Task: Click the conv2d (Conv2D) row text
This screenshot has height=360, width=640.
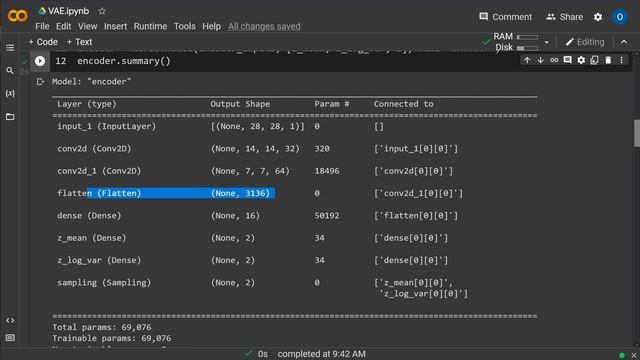Action: tap(94, 149)
